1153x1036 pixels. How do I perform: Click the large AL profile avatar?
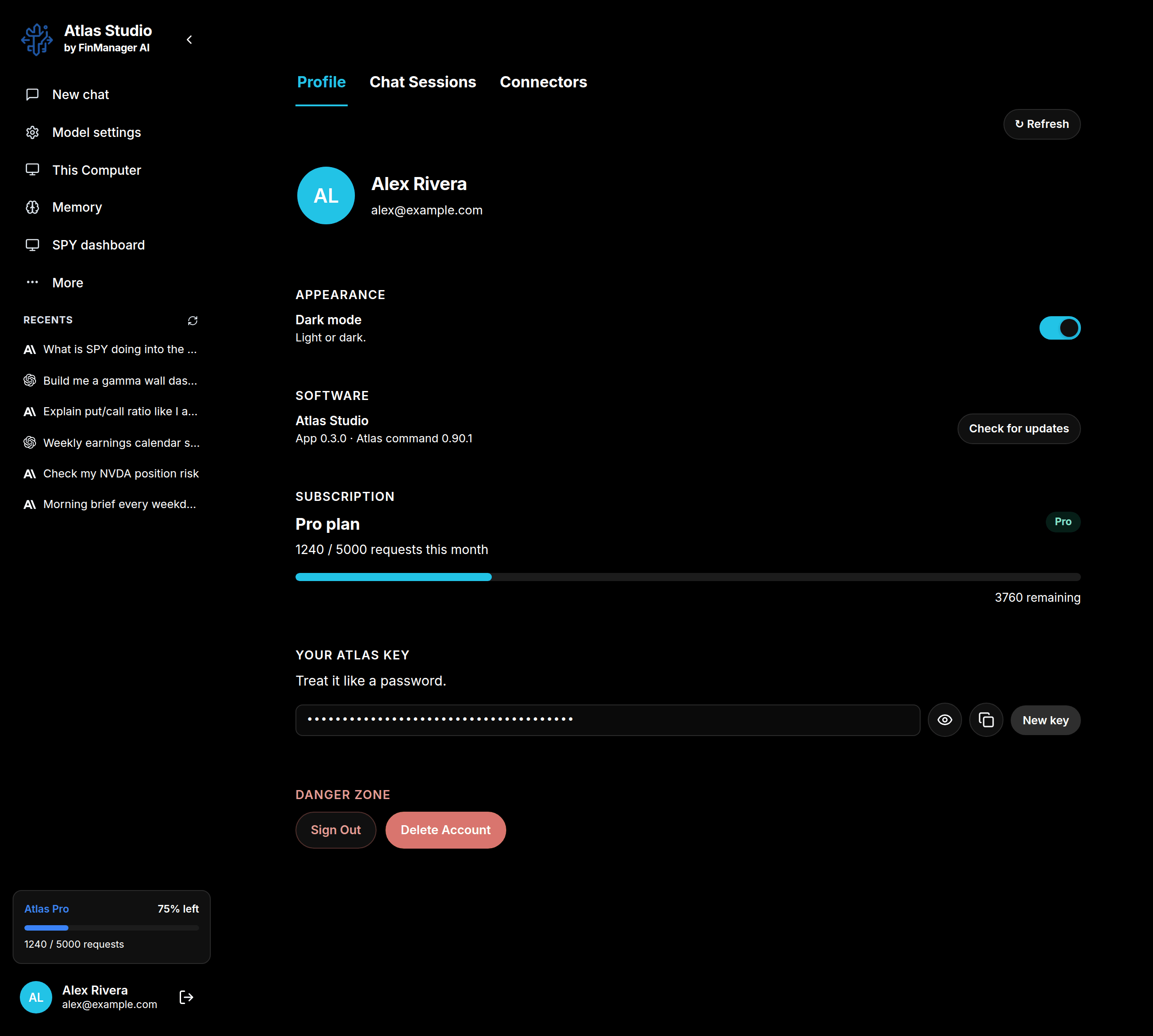[x=326, y=195]
